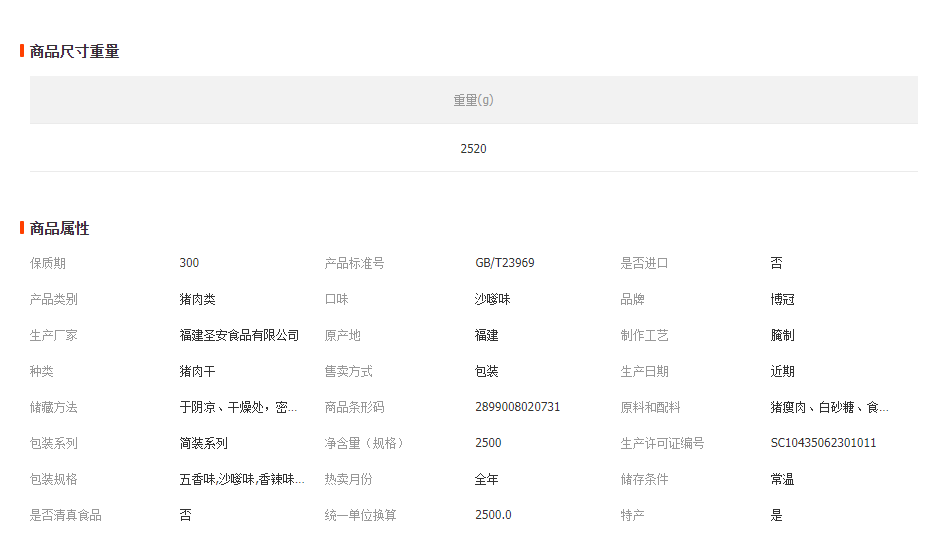Screen dimensions: 932x539
Task: Select the weight value 2520
Action: point(473,148)
